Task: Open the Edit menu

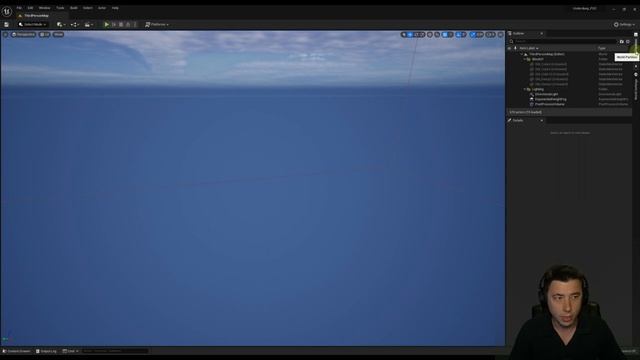Action: (x=30, y=8)
